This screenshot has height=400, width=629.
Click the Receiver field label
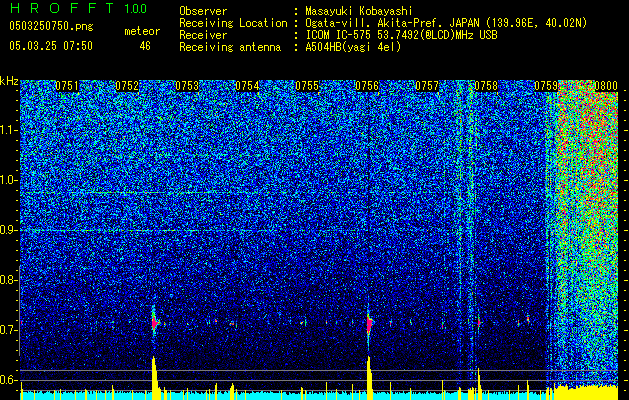[203, 35]
